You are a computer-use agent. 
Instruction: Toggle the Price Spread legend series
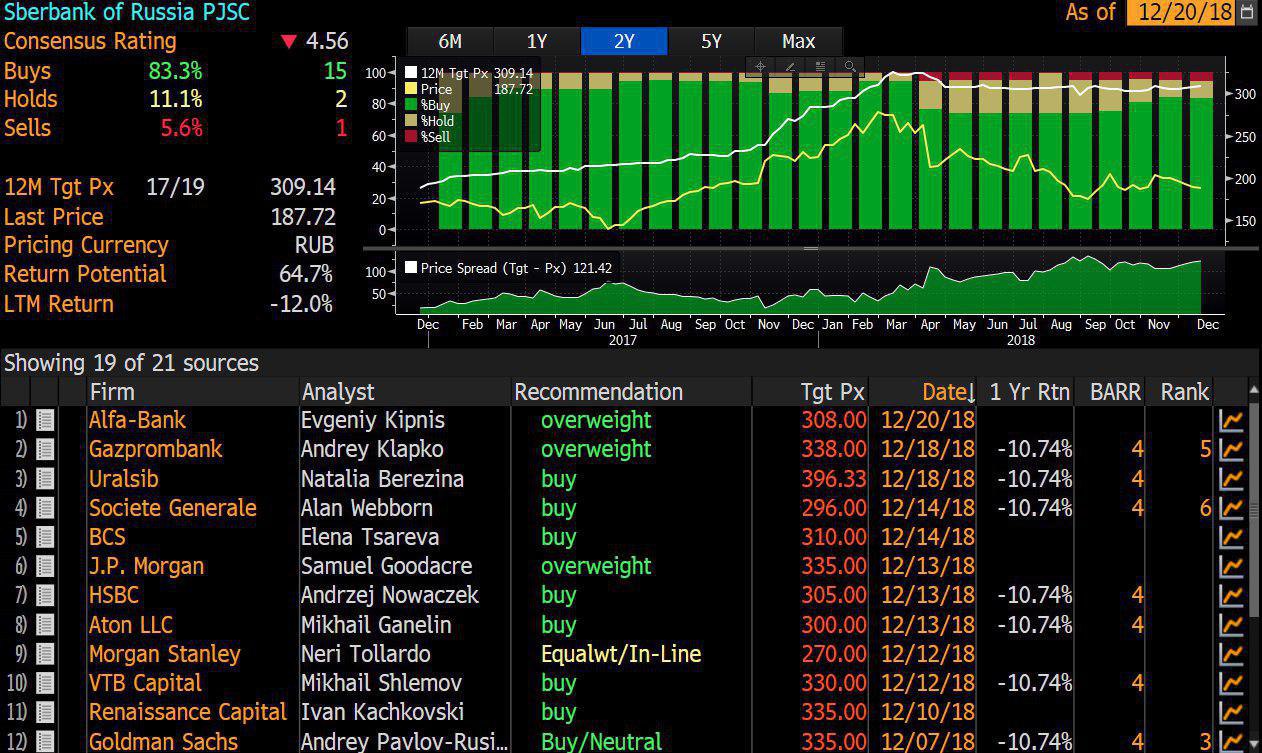(x=508, y=268)
